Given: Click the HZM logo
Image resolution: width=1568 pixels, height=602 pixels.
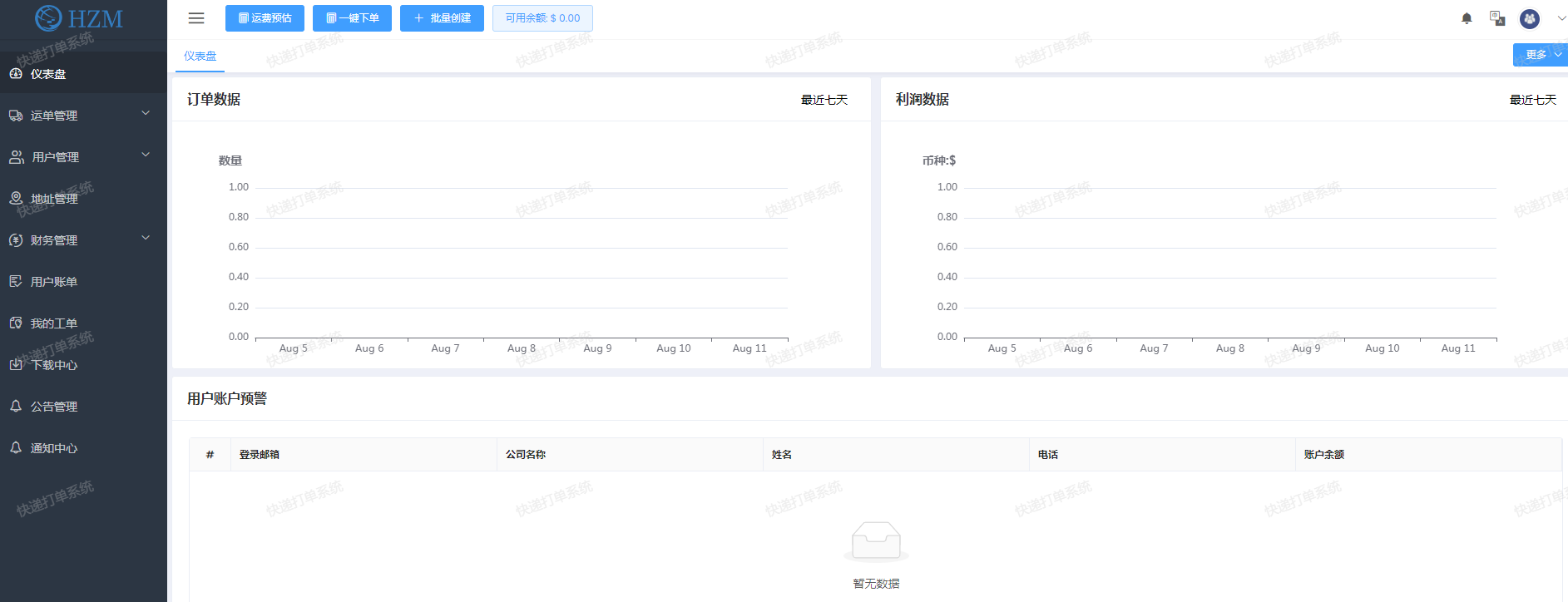Looking at the screenshot, I should 80,18.
